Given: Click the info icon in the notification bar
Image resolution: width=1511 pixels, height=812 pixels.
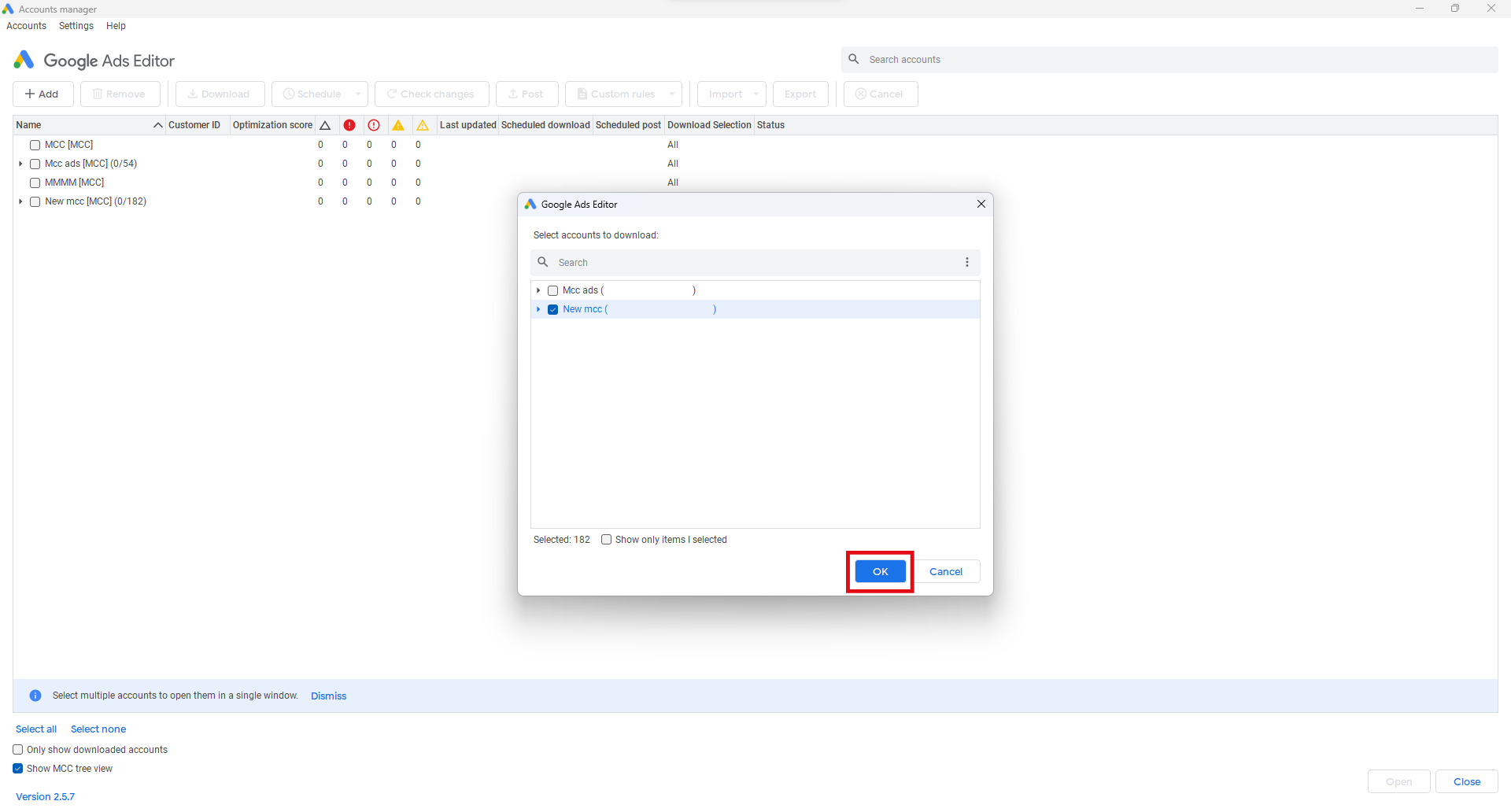Looking at the screenshot, I should (35, 696).
